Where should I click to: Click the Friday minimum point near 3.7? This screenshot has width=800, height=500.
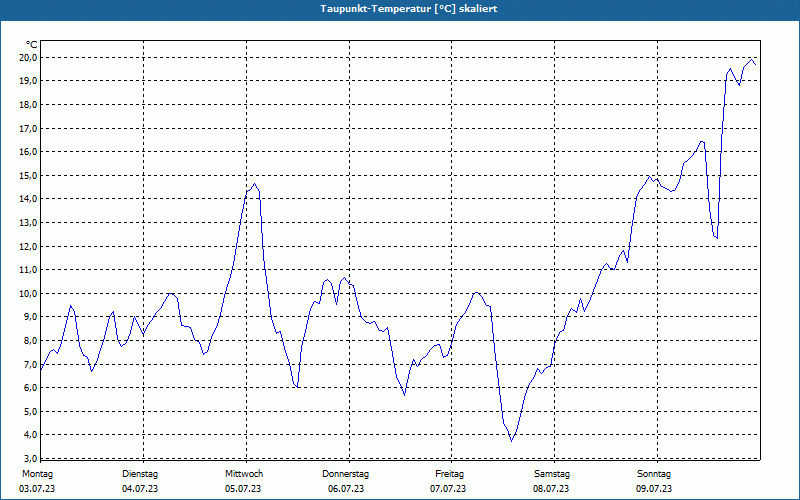coord(511,441)
